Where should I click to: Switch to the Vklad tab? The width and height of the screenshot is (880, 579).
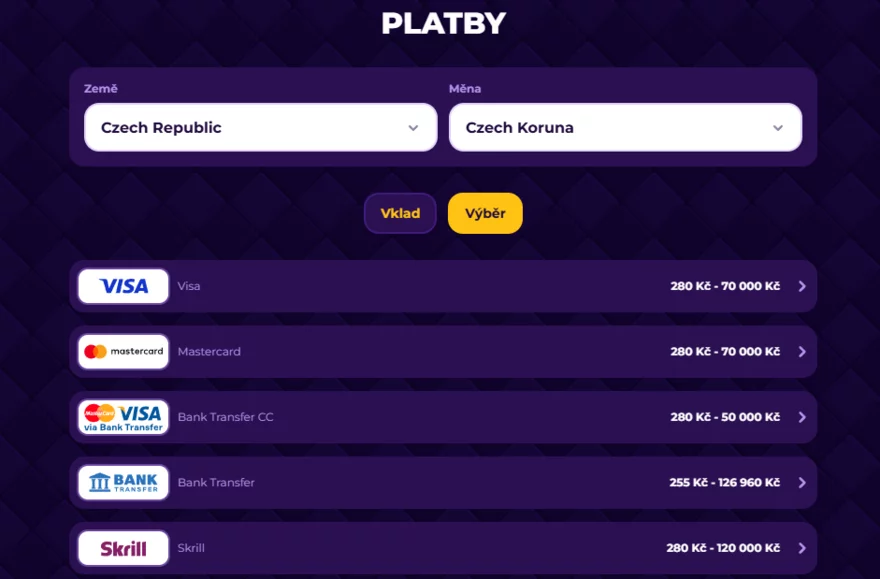pos(400,213)
